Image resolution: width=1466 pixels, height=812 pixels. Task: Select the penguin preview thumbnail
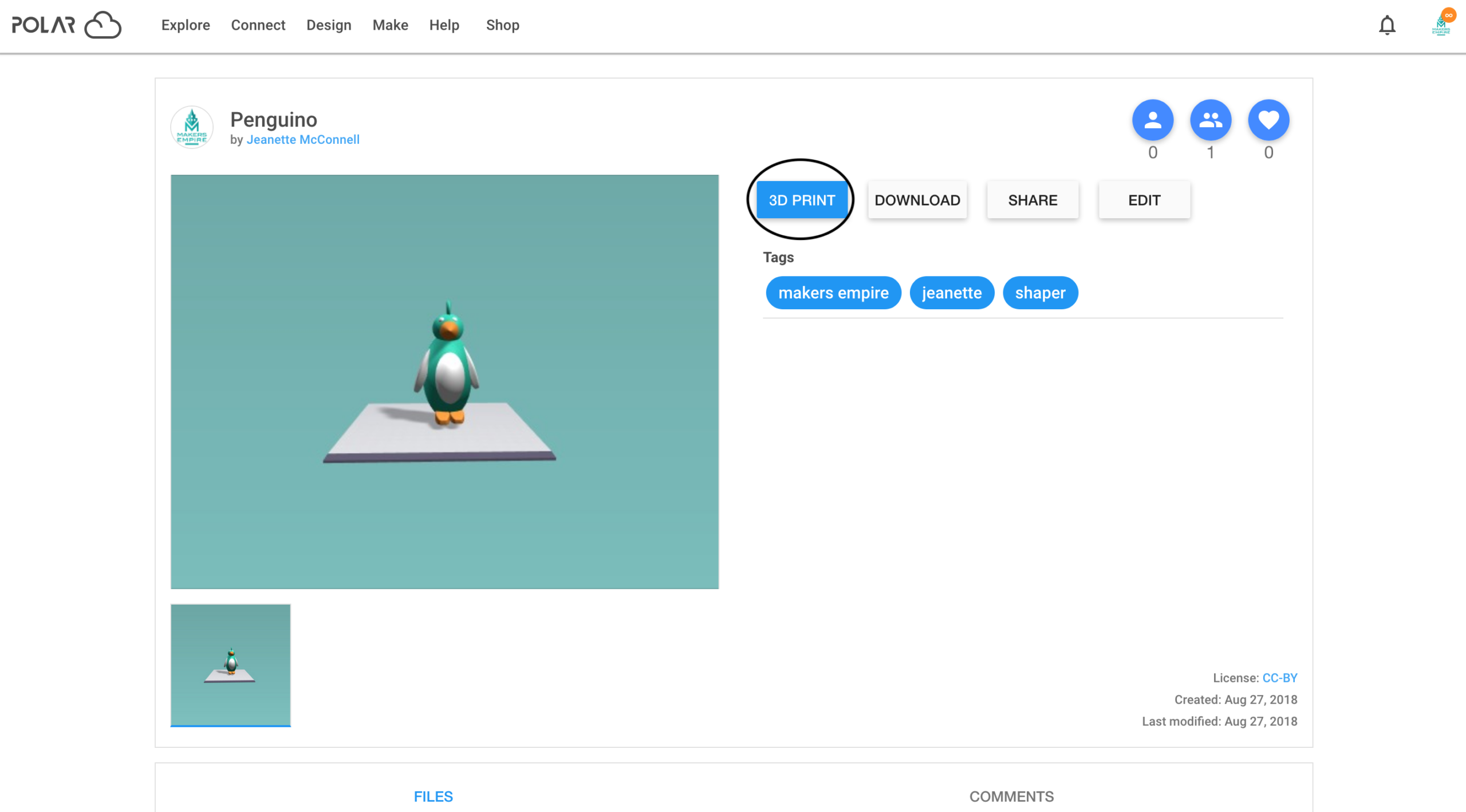(230, 664)
